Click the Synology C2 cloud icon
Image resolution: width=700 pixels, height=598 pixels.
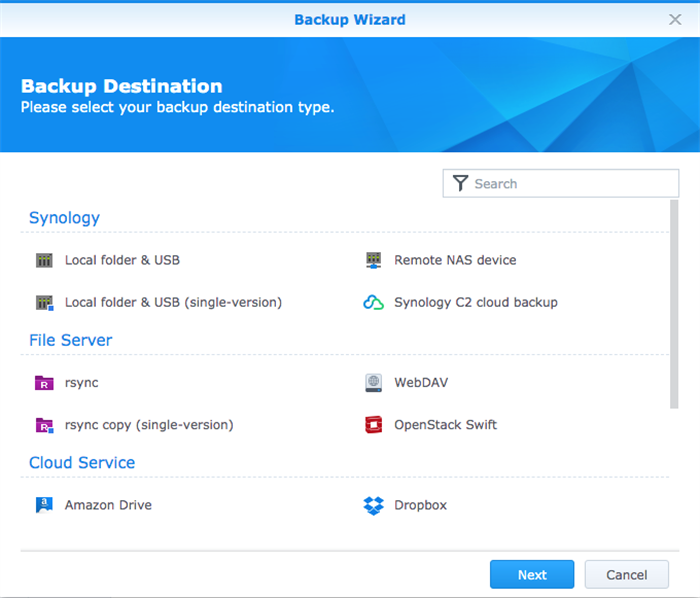click(x=373, y=303)
